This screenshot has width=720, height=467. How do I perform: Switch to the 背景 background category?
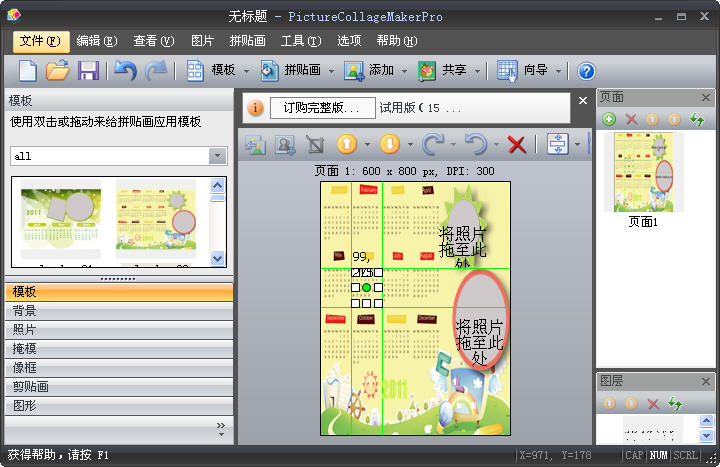pyautogui.click(x=119, y=311)
